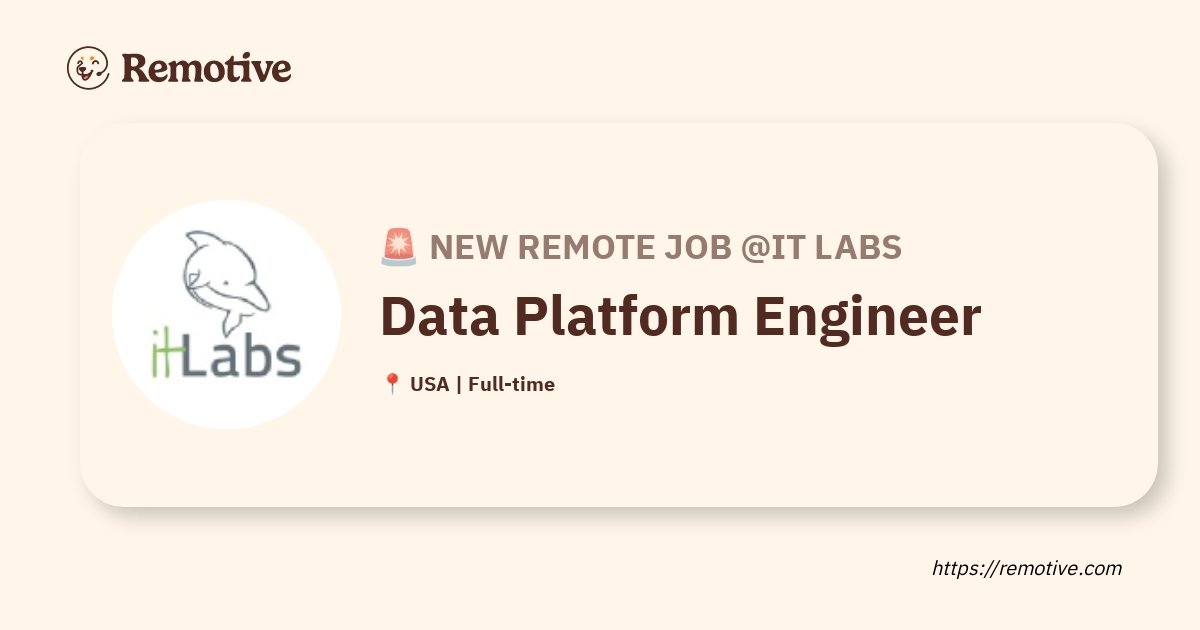This screenshot has height=630, width=1200.
Task: Click the @IT LABS company mention
Action: pos(821,247)
